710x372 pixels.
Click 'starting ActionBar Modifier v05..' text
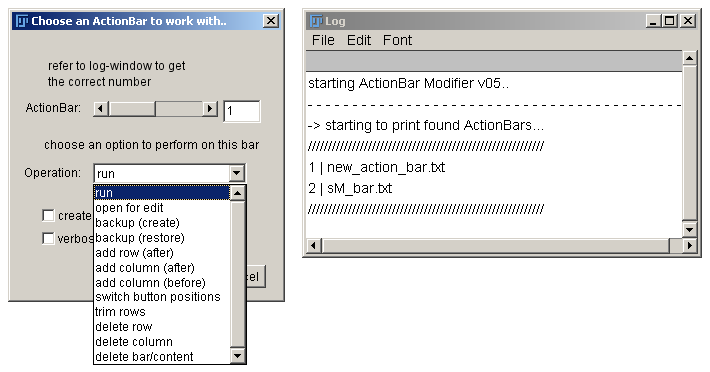(x=408, y=83)
